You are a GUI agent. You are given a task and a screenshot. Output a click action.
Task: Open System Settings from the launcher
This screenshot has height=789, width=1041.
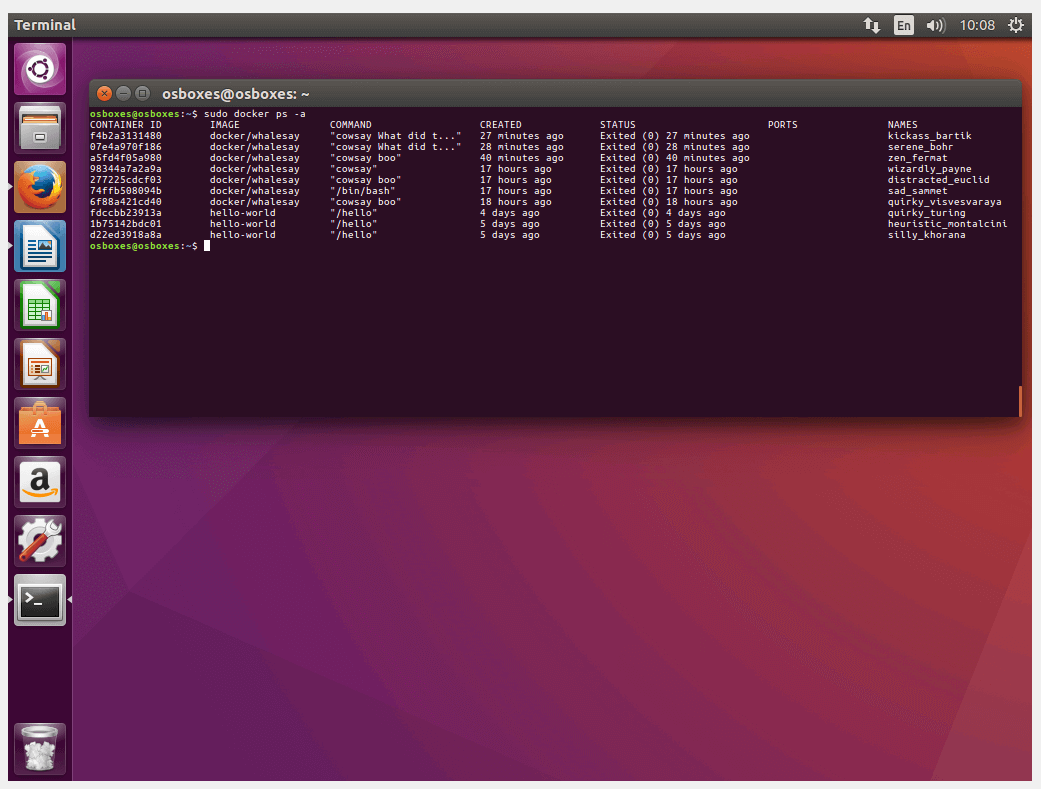pos(39,540)
